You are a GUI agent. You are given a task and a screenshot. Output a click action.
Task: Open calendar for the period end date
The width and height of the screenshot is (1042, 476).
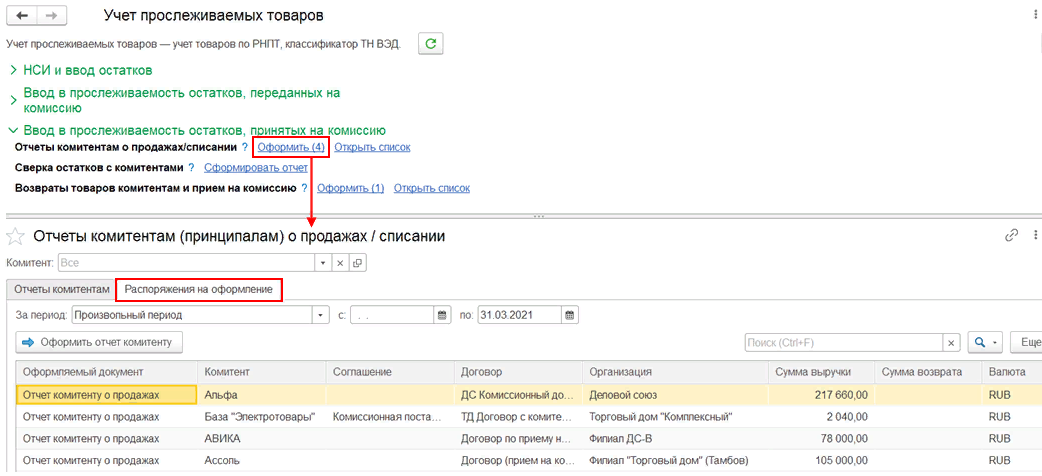[x=569, y=315]
